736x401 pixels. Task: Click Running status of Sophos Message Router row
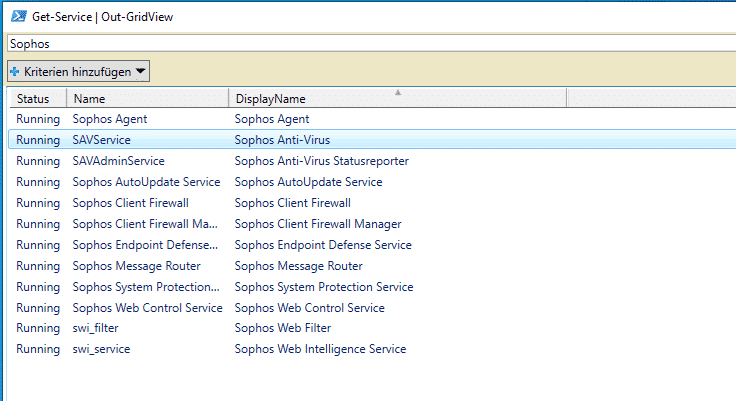coord(38,266)
